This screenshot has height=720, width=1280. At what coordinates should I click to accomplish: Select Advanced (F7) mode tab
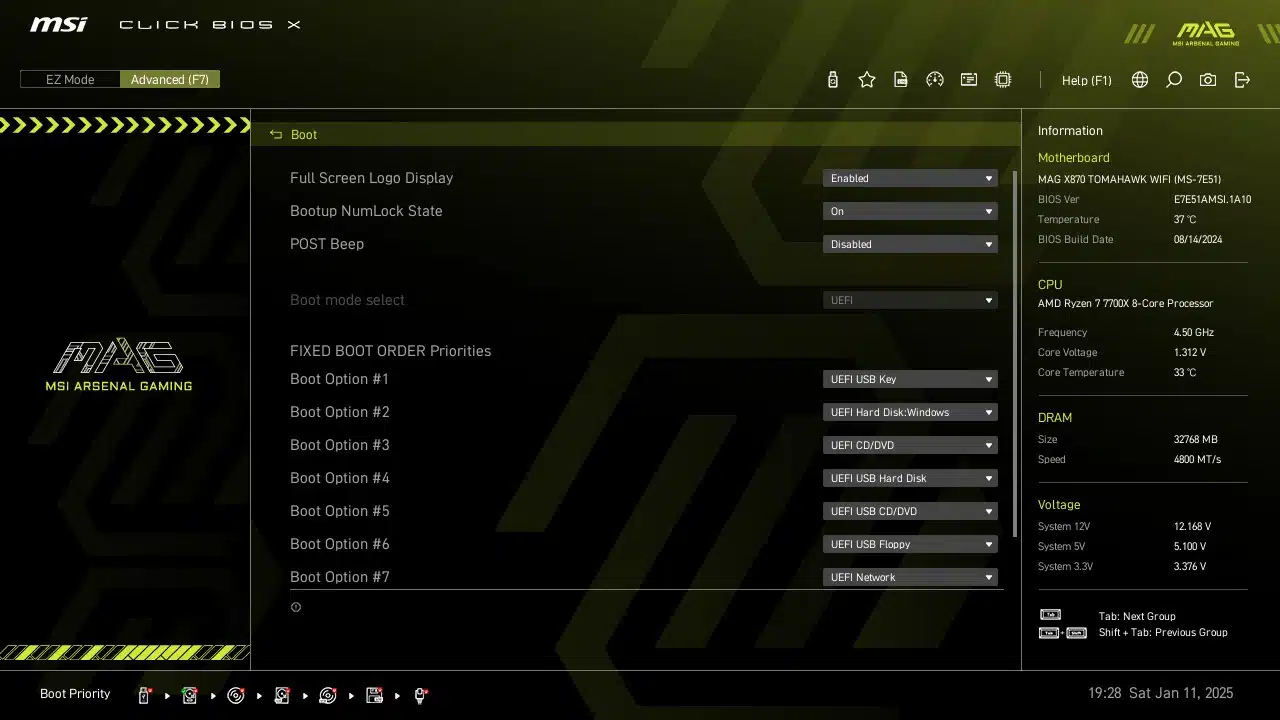coord(170,79)
